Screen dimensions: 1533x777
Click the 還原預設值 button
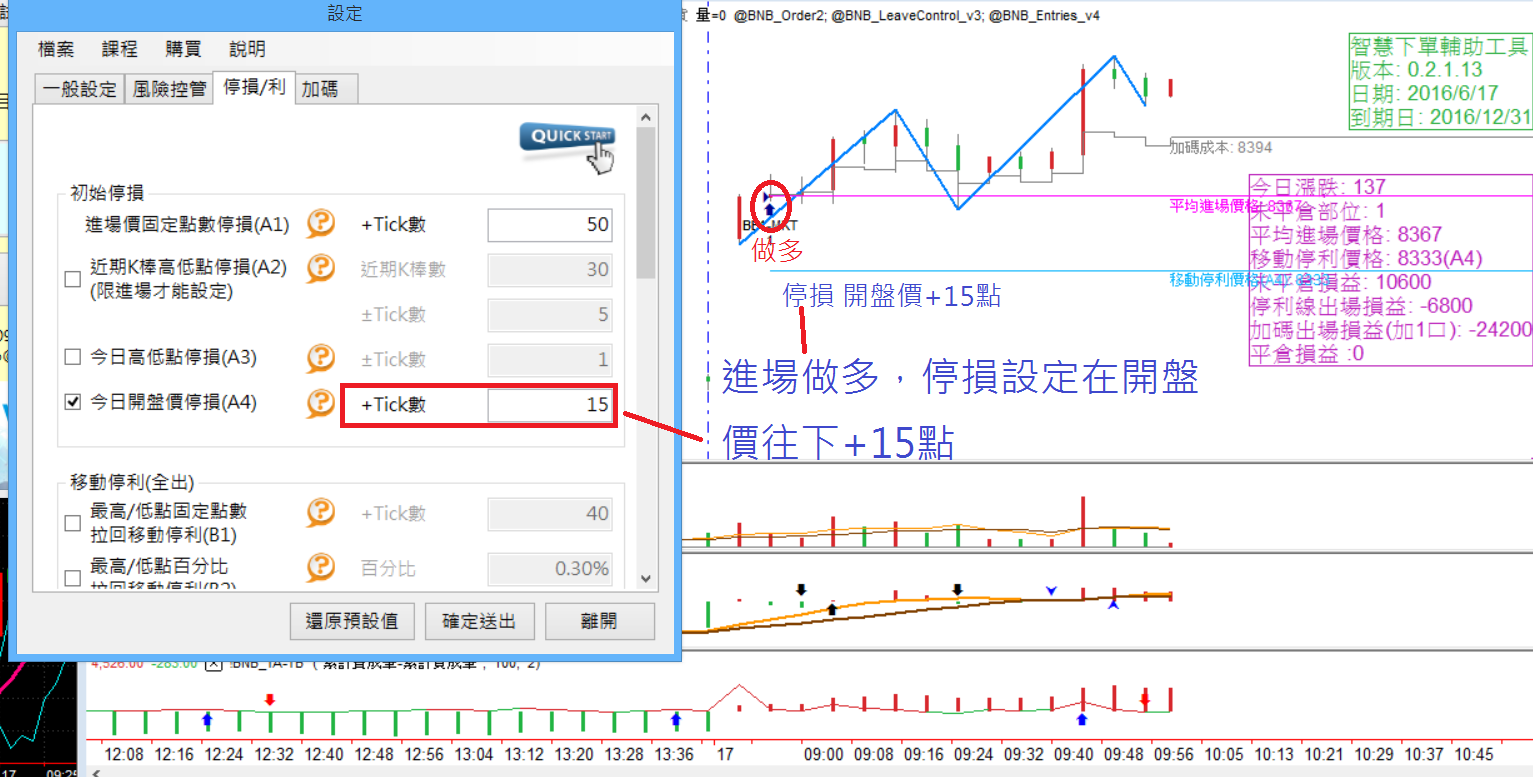pos(352,621)
